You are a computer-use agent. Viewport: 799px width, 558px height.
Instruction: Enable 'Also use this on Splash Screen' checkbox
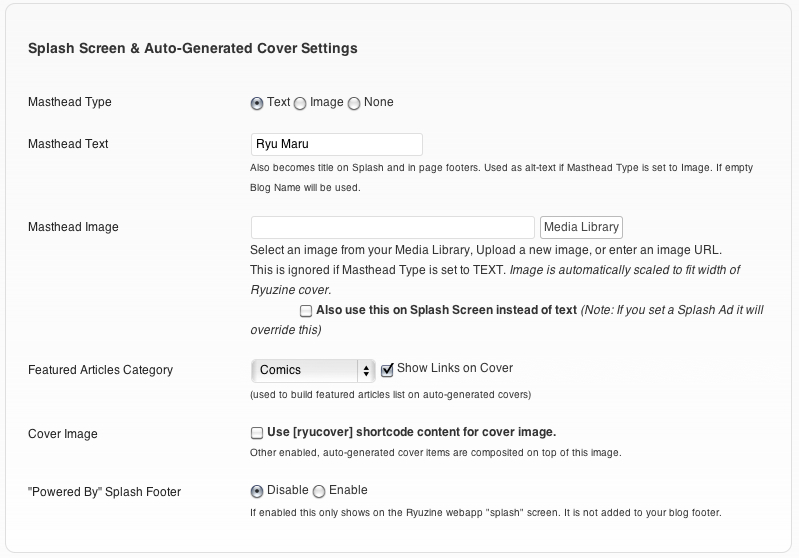point(306,311)
